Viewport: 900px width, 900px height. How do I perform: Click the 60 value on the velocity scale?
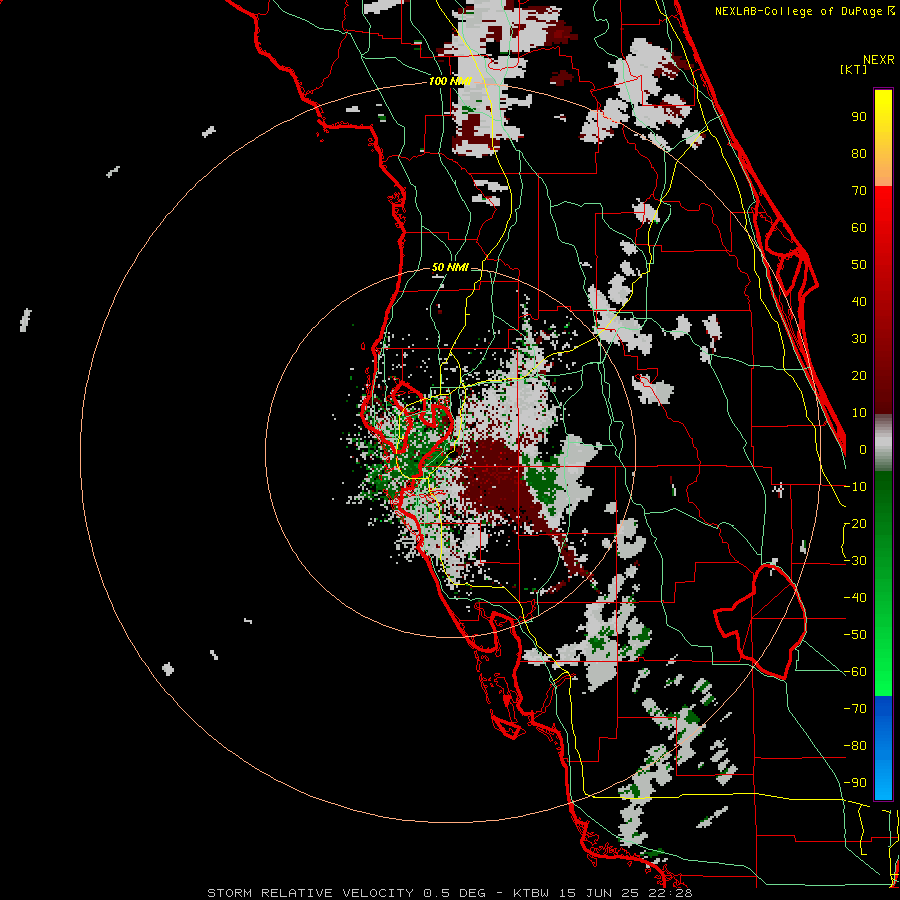coord(859,228)
